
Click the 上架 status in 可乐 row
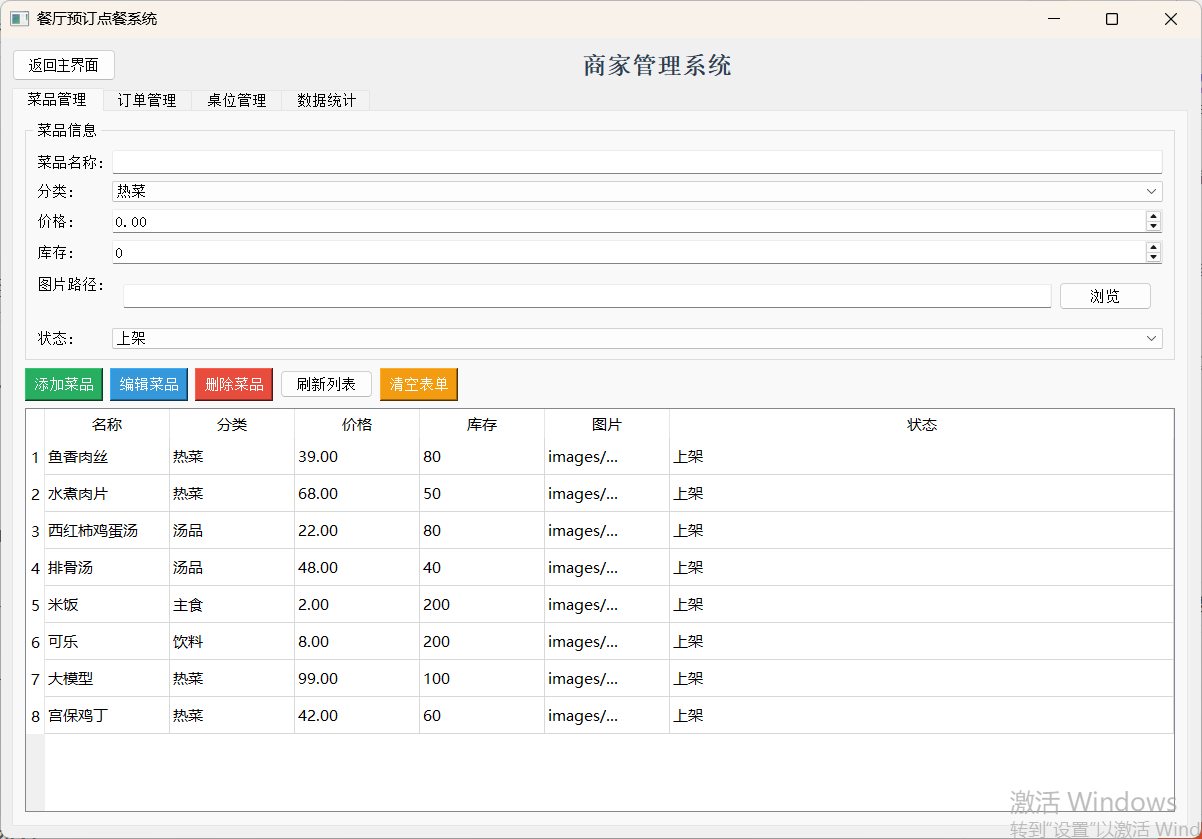[922, 642]
